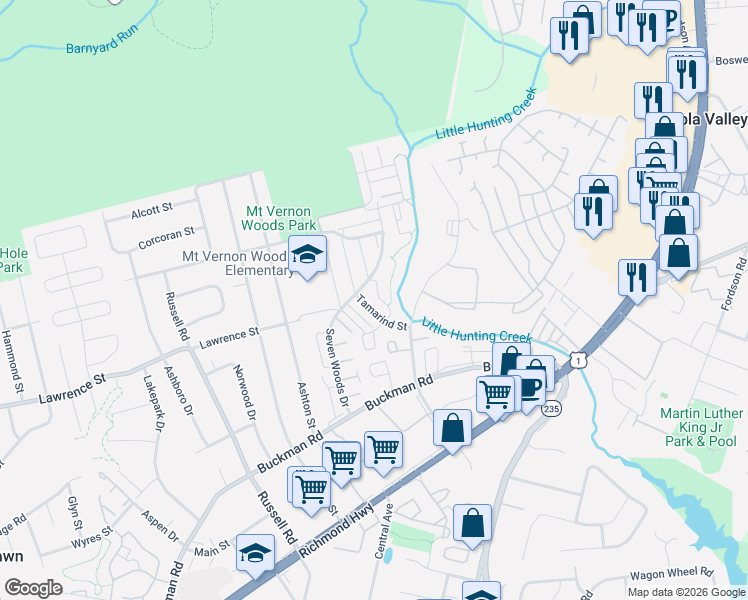The height and width of the screenshot is (600, 748).
Task: Click the Barnyard Run stream label
Action: (102, 39)
